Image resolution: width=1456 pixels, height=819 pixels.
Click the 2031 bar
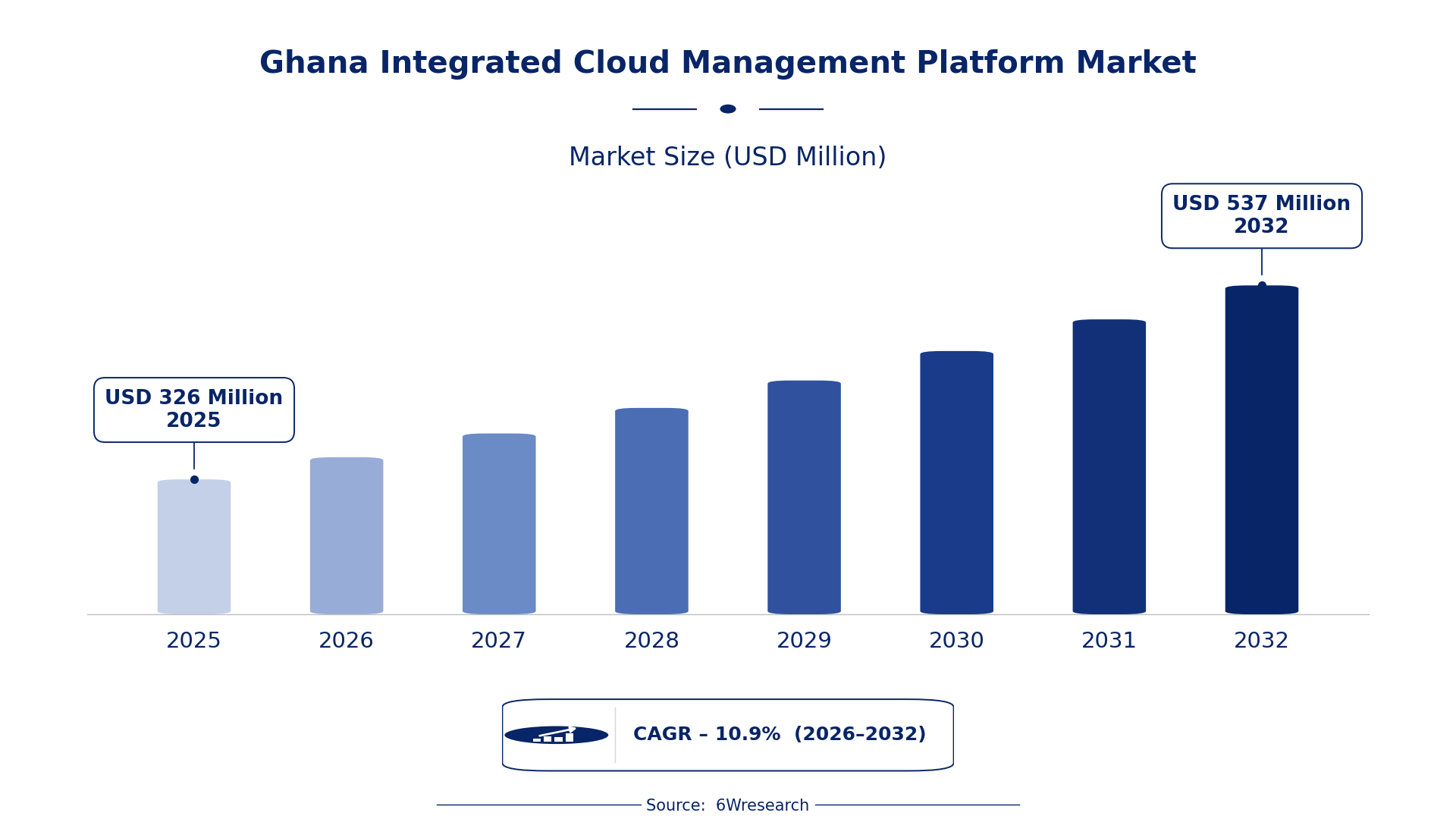(x=1109, y=466)
